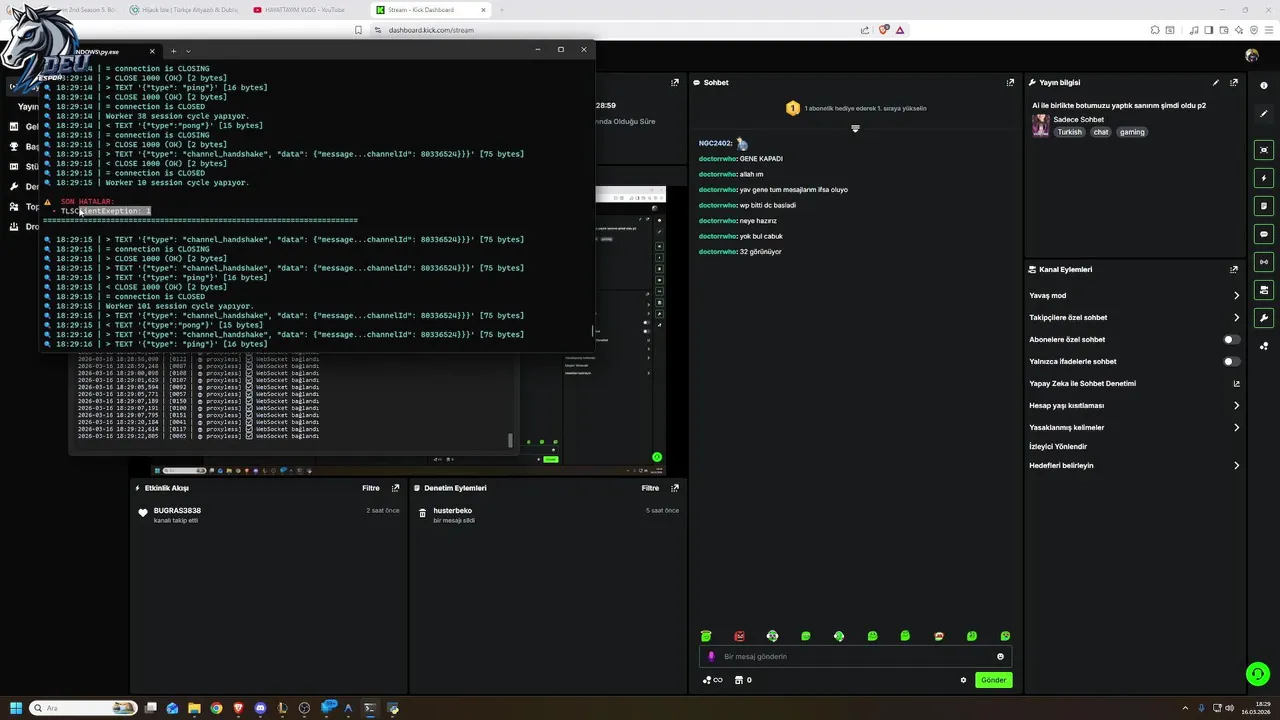Add a new terminal tab with plus
This screenshot has height=720, width=1280.
coord(173,51)
